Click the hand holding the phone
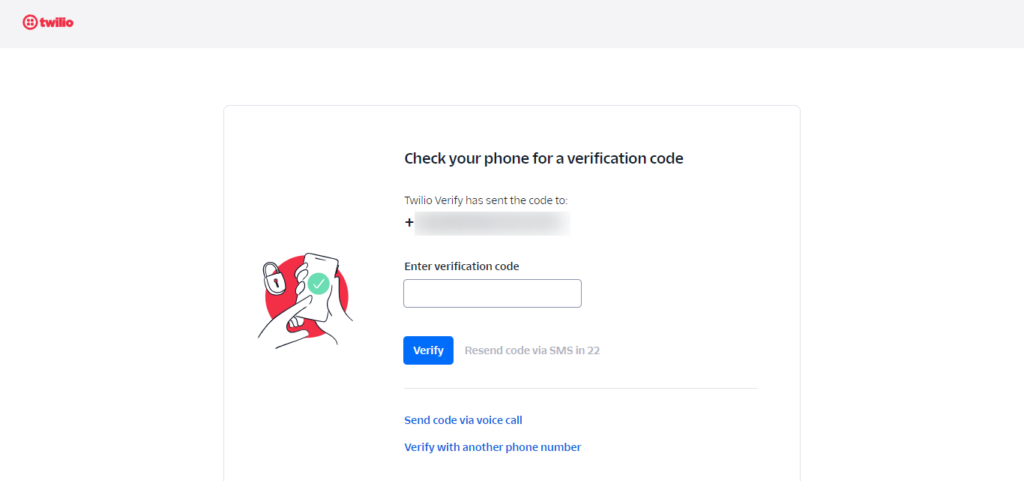 (x=300, y=325)
